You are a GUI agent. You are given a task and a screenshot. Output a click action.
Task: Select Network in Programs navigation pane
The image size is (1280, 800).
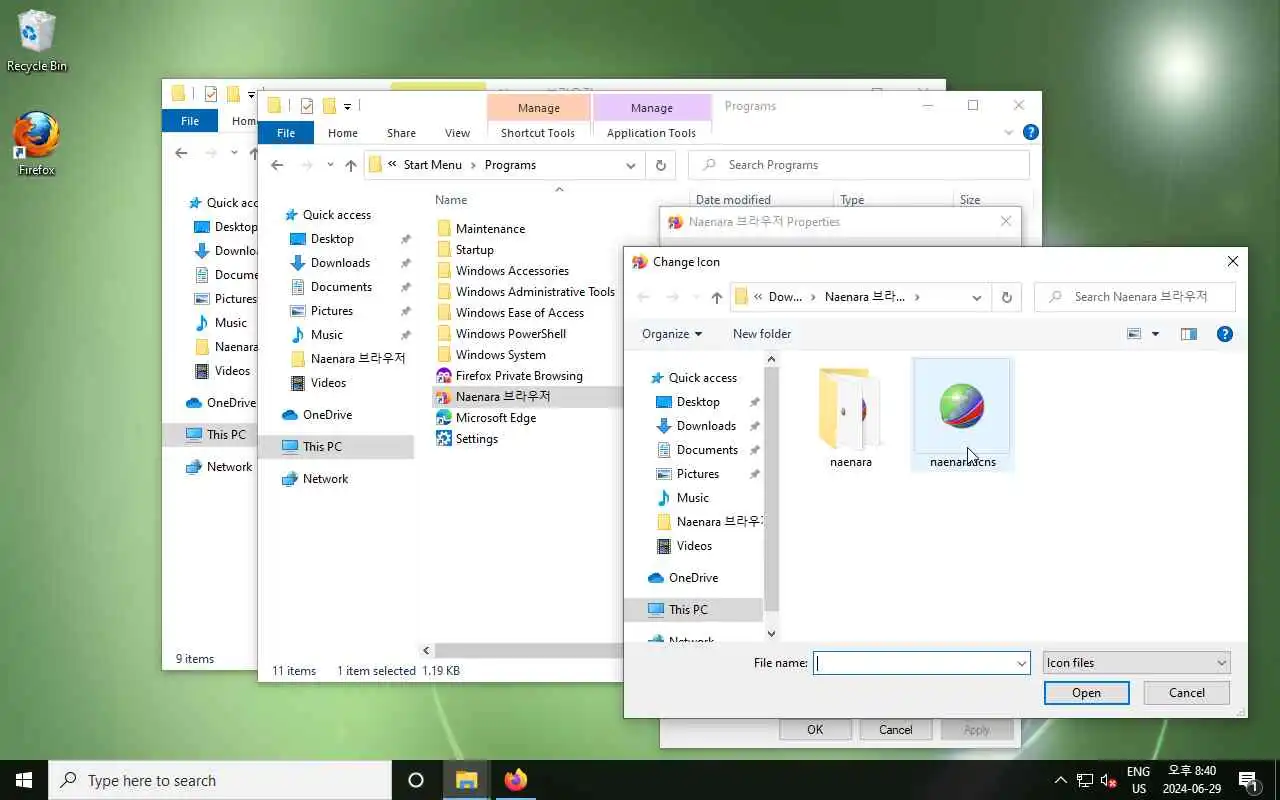coord(326,479)
